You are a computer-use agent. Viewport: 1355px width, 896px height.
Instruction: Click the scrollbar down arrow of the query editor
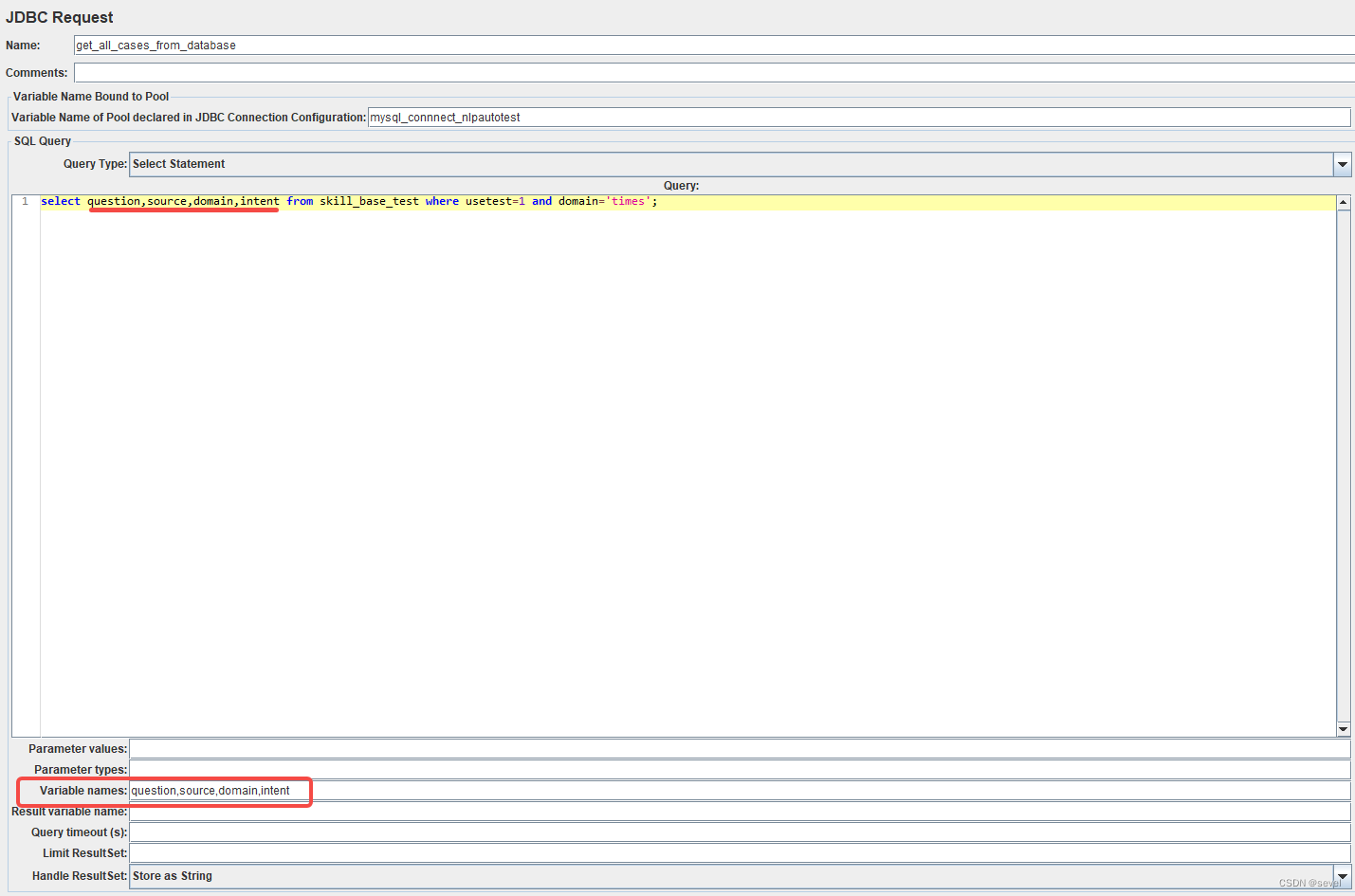(1344, 729)
